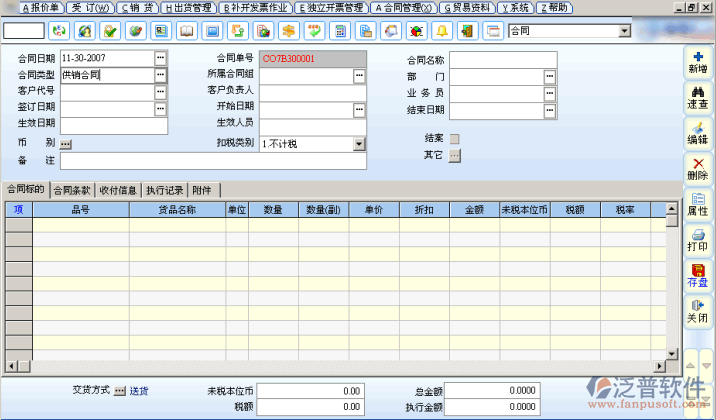This screenshot has height=420, width=716.
Task: Click the 其它 ellipsis button
Action: [454, 155]
